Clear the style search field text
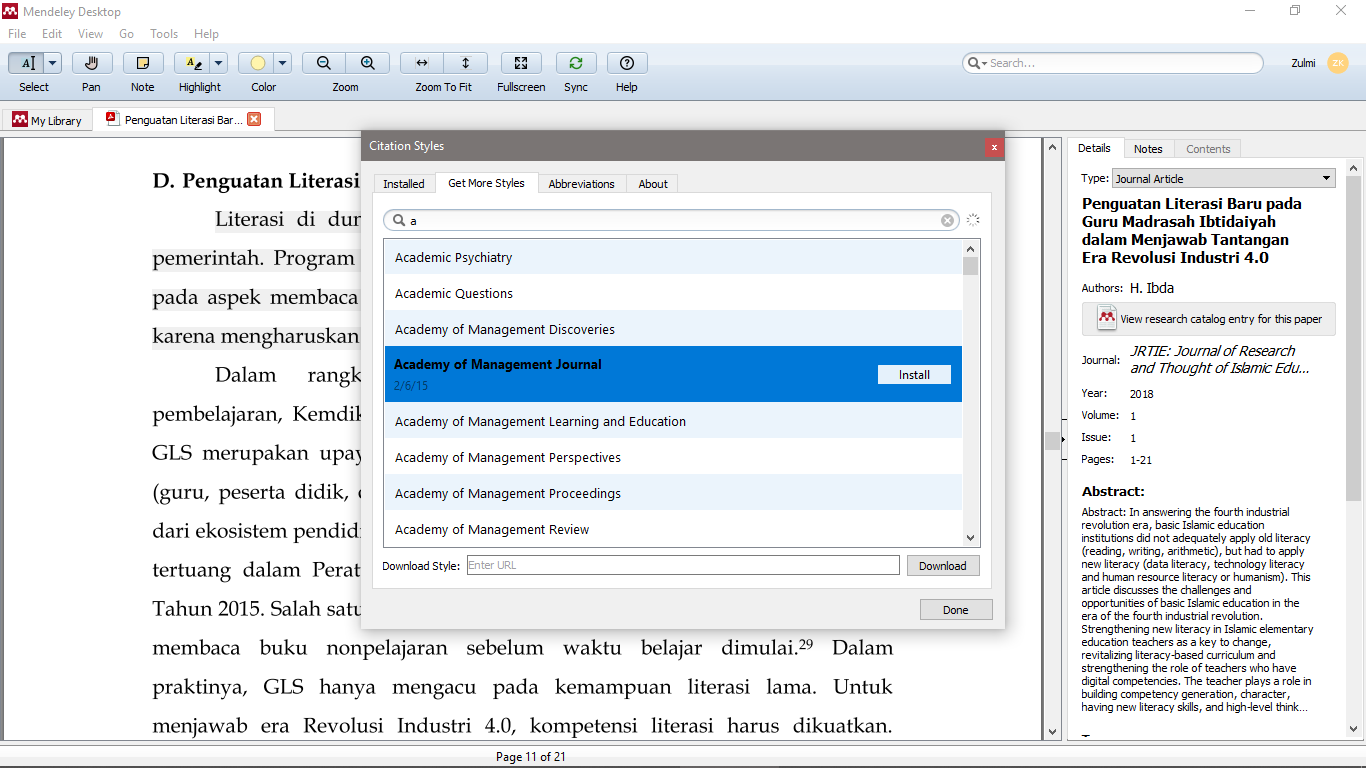Image resolution: width=1366 pixels, height=768 pixels. coord(947,220)
